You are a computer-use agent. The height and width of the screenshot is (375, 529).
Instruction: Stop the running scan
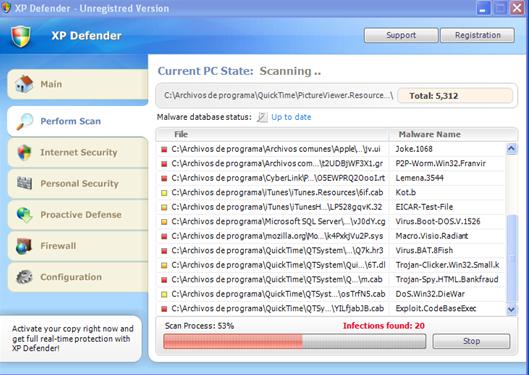pyautogui.click(x=471, y=341)
